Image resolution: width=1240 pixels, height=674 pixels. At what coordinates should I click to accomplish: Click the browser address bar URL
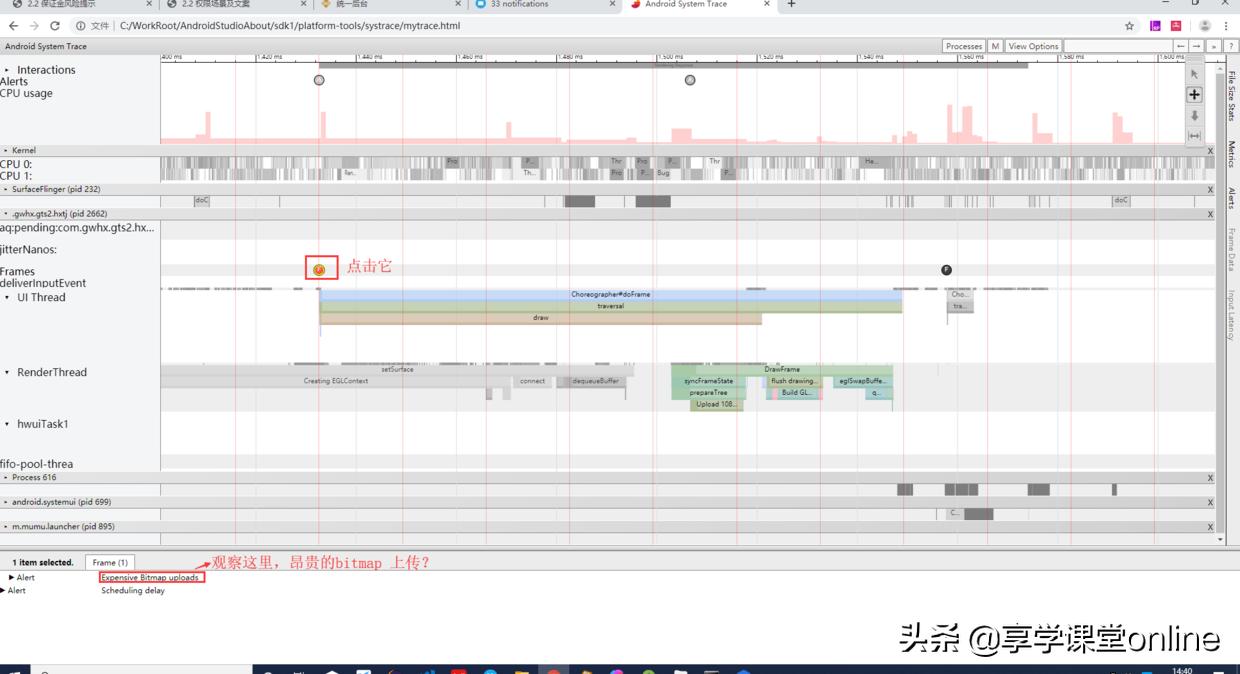coord(290,26)
